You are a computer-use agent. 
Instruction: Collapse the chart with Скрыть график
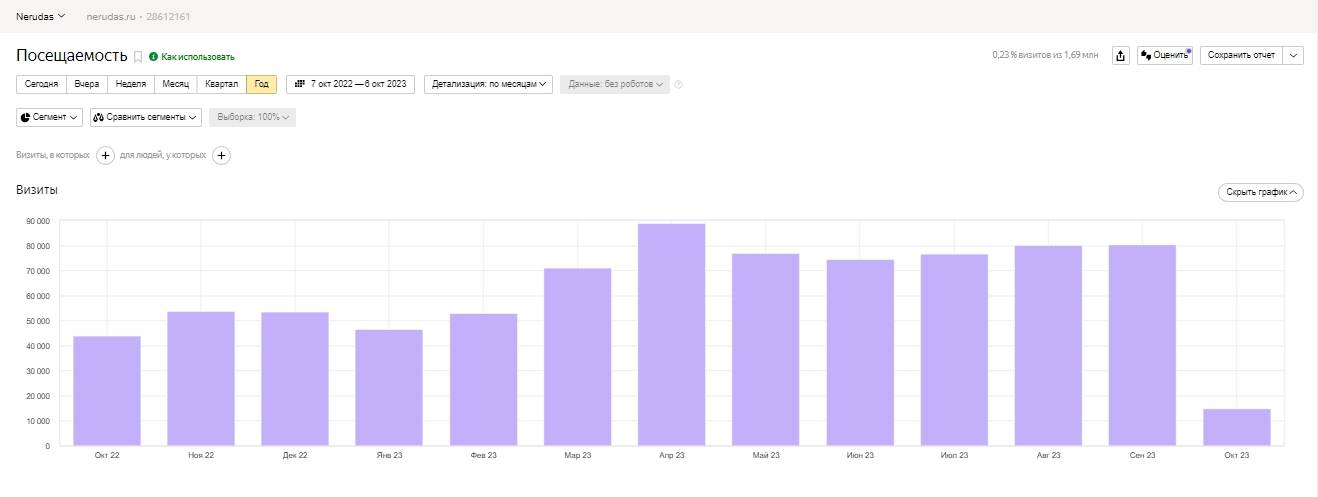1260,192
